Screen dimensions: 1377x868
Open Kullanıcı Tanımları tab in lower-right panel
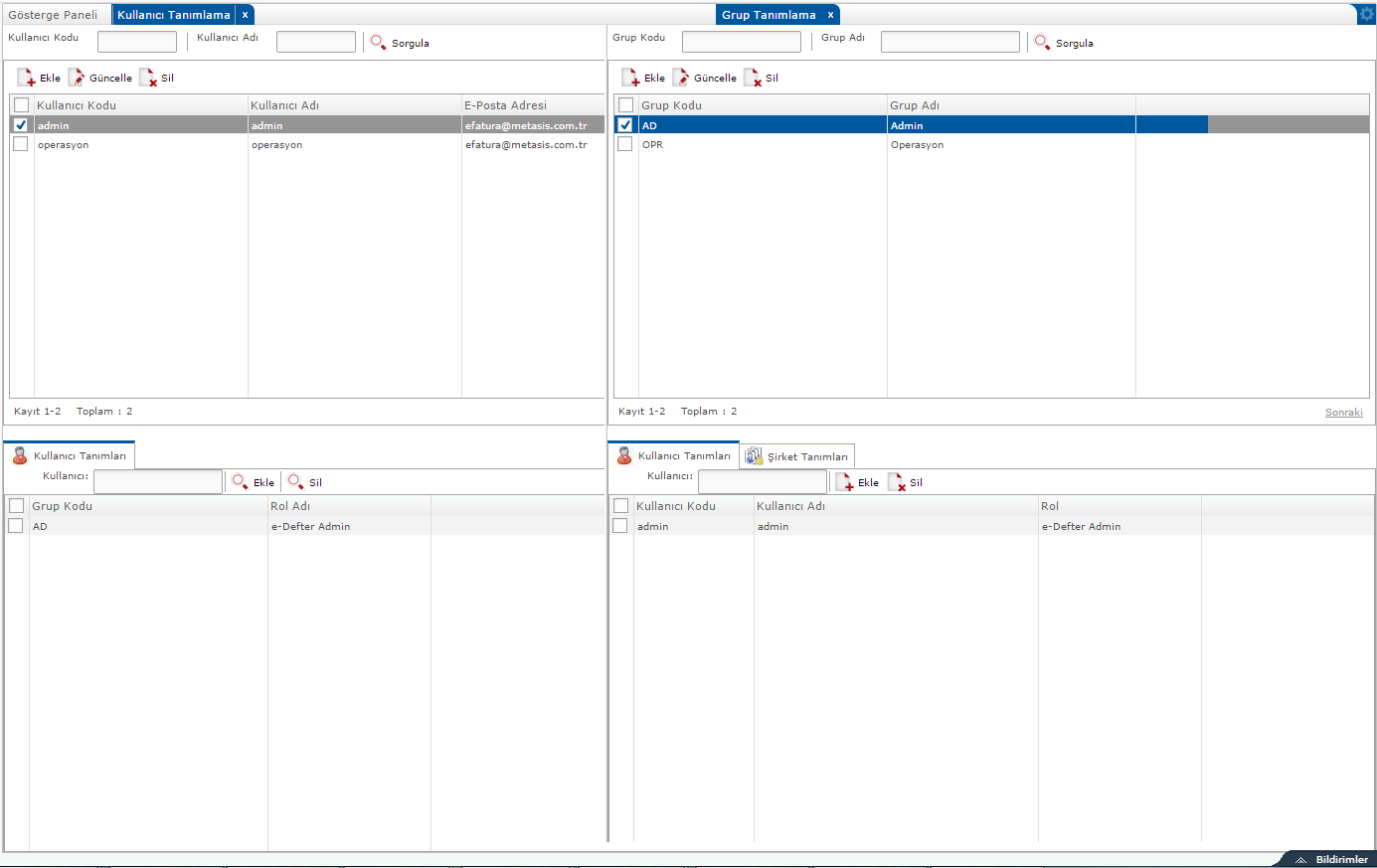(x=673, y=455)
